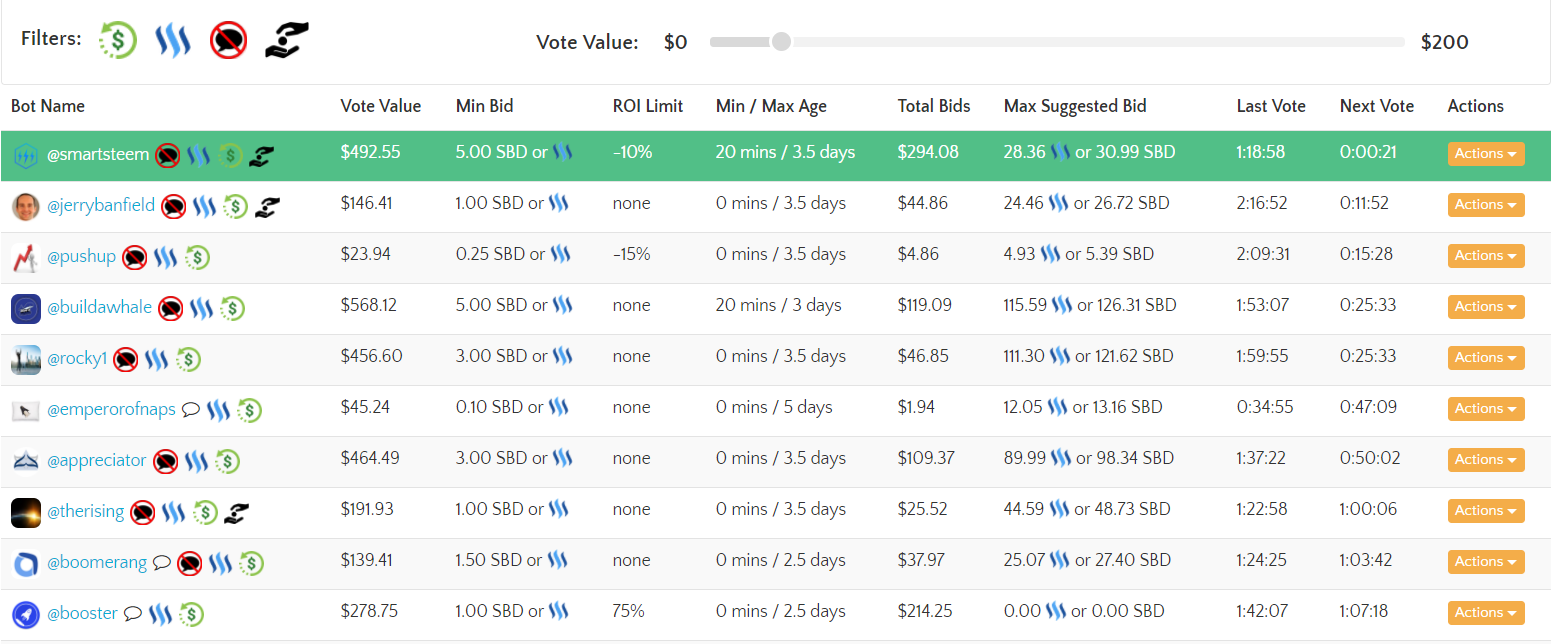1551x644 pixels.
Task: Click the charity hand icon beside @therising
Action: pyautogui.click(x=236, y=512)
